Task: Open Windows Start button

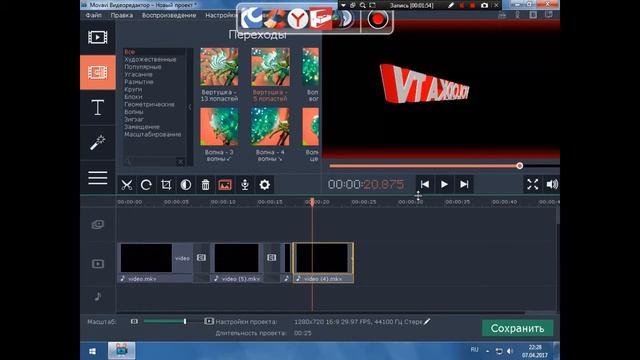Action: tap(93, 351)
